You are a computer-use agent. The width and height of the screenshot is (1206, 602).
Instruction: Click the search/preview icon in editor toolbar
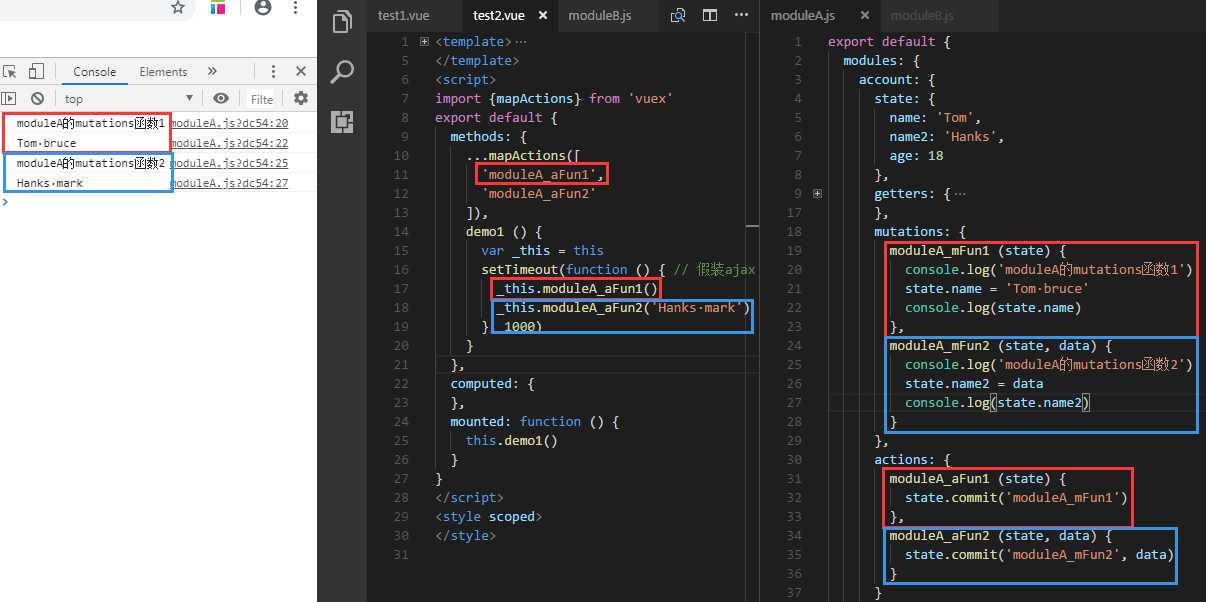678,16
